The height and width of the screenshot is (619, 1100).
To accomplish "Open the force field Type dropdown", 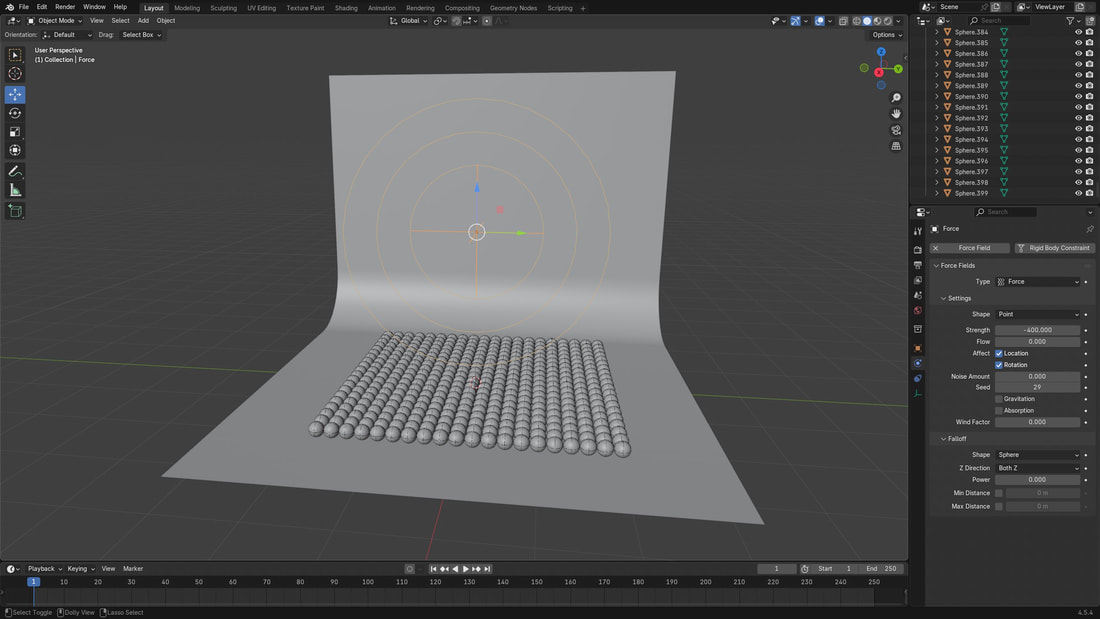I will 1038,282.
